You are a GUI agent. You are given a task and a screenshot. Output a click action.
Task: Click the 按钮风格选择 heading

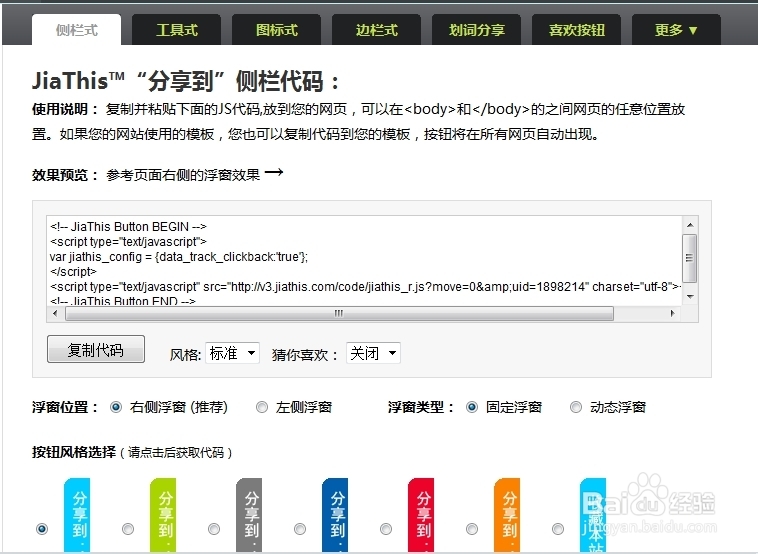tap(74, 452)
